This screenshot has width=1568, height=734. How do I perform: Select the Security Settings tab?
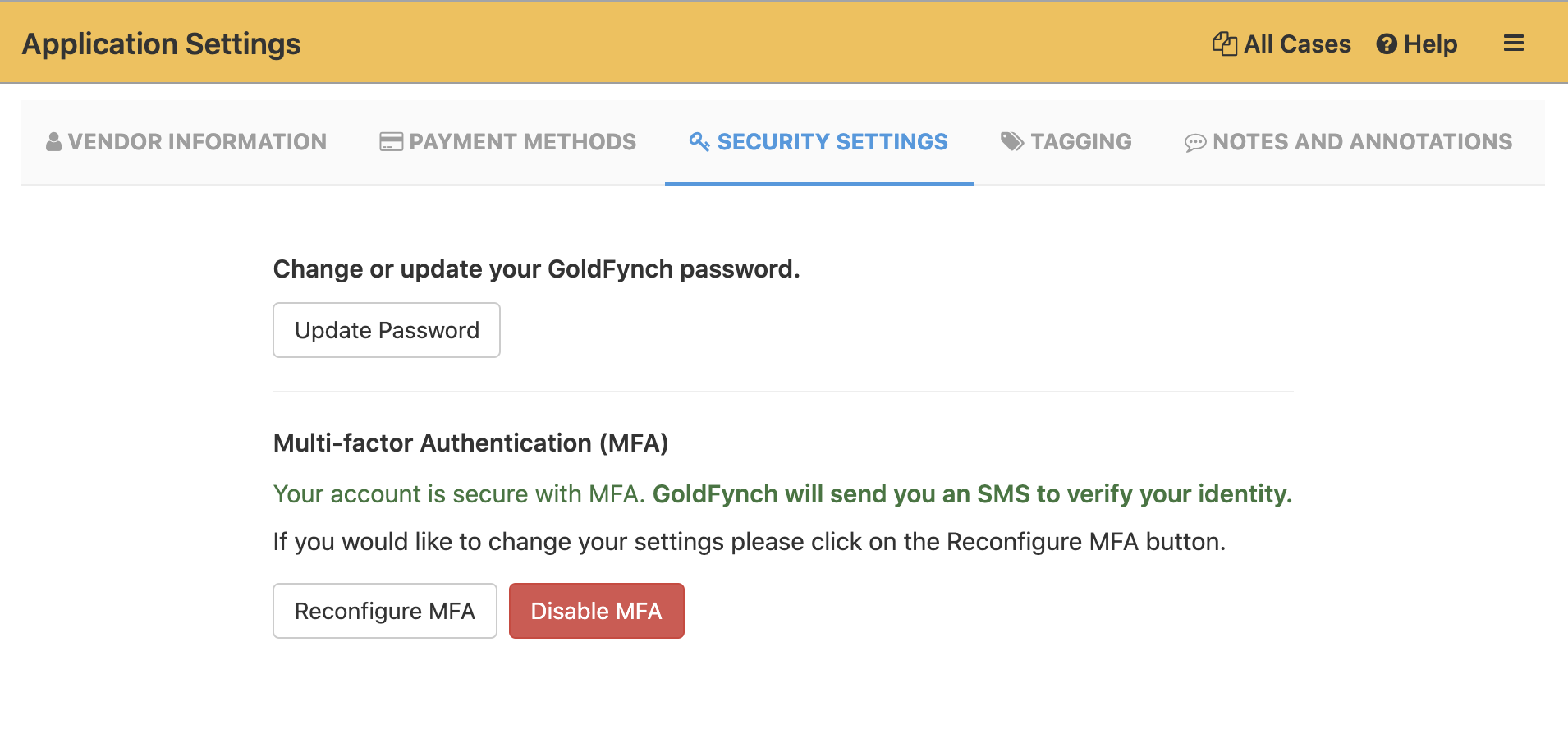[832, 141]
